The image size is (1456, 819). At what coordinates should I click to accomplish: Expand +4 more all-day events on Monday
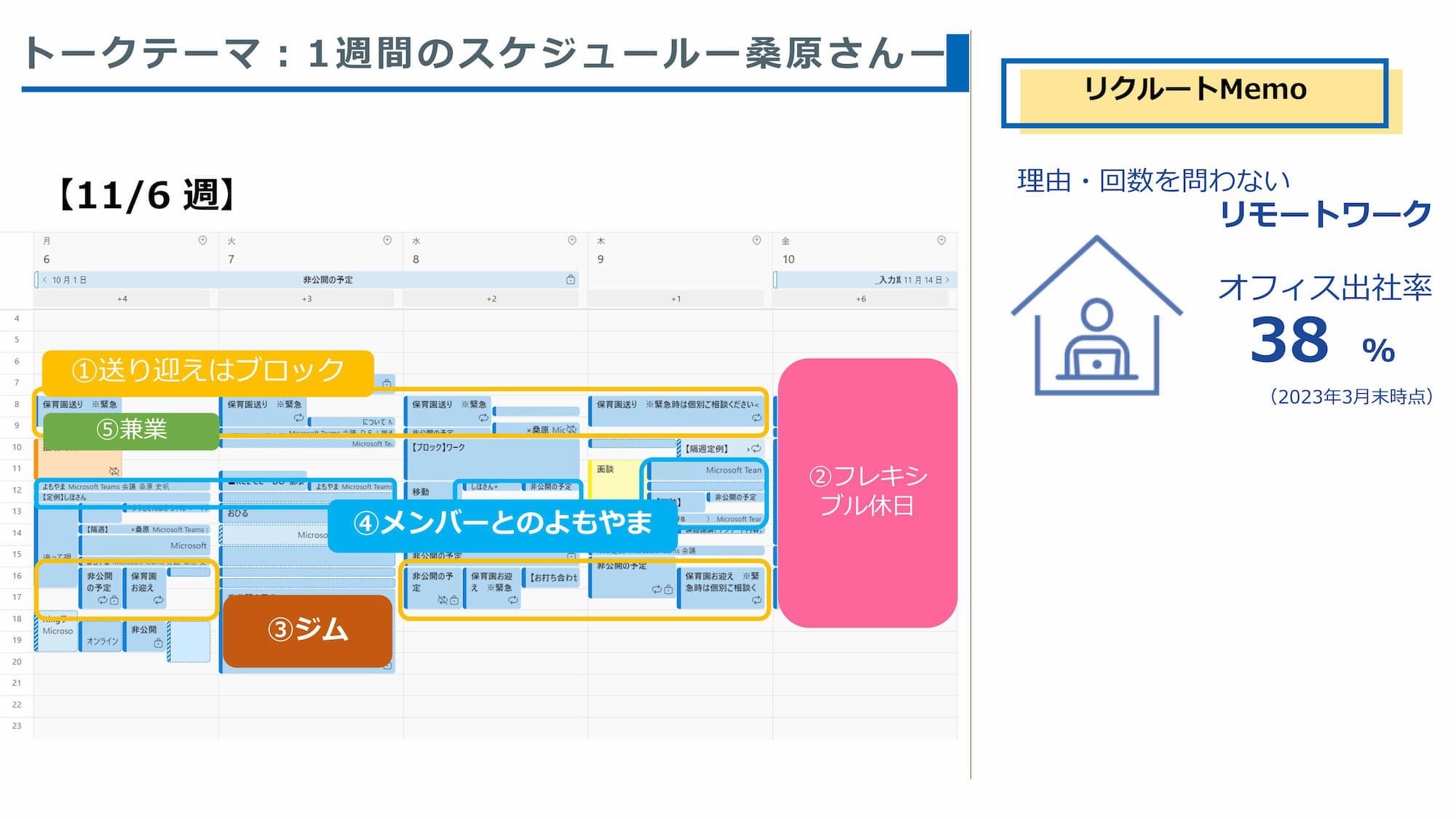122,299
